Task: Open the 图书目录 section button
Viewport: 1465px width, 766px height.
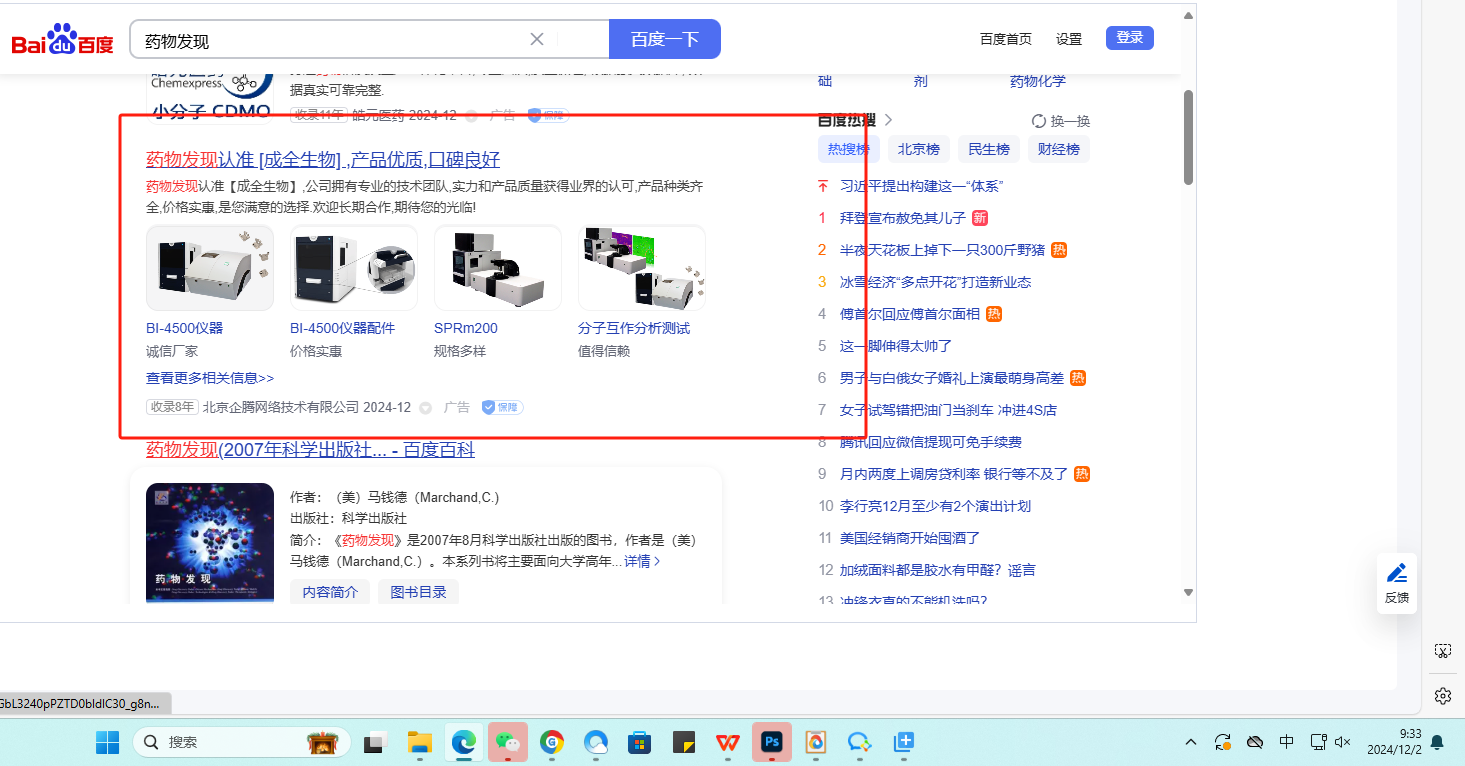Action: coord(418,592)
